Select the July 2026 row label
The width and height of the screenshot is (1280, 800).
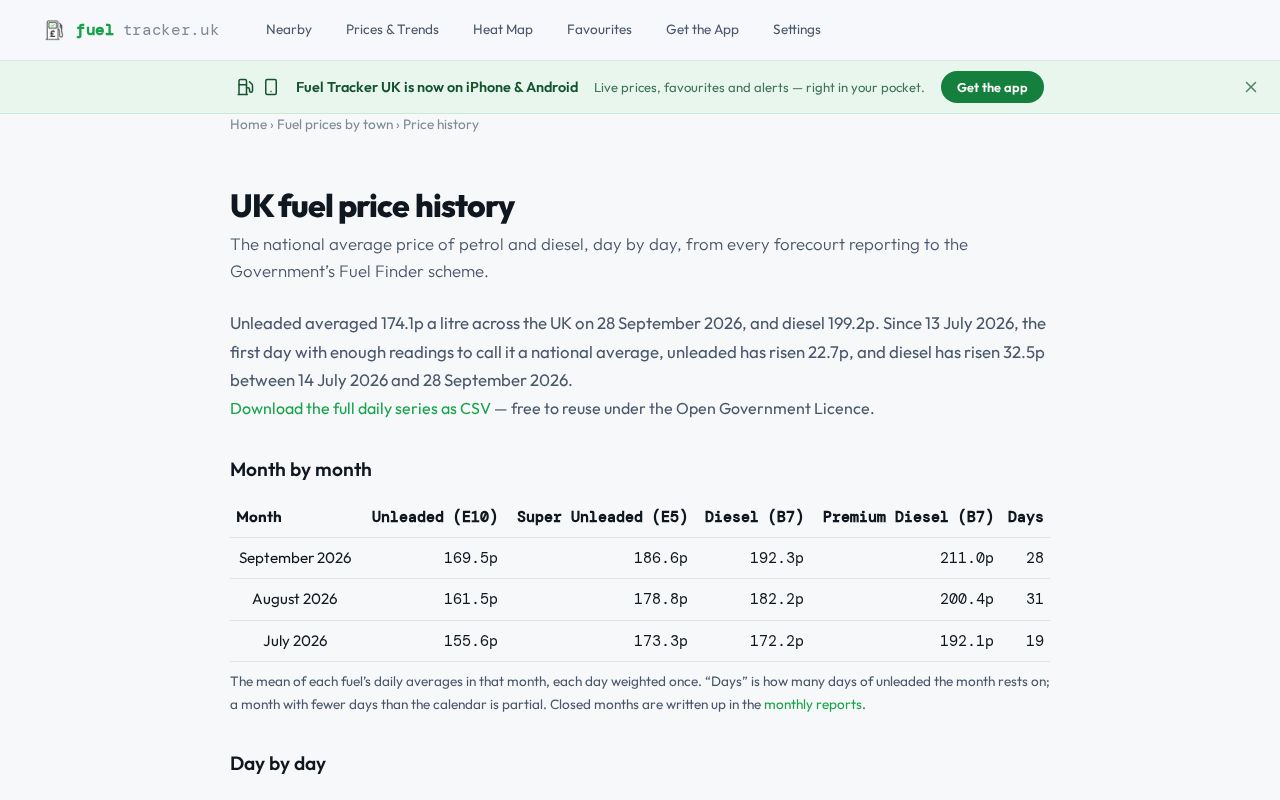295,641
